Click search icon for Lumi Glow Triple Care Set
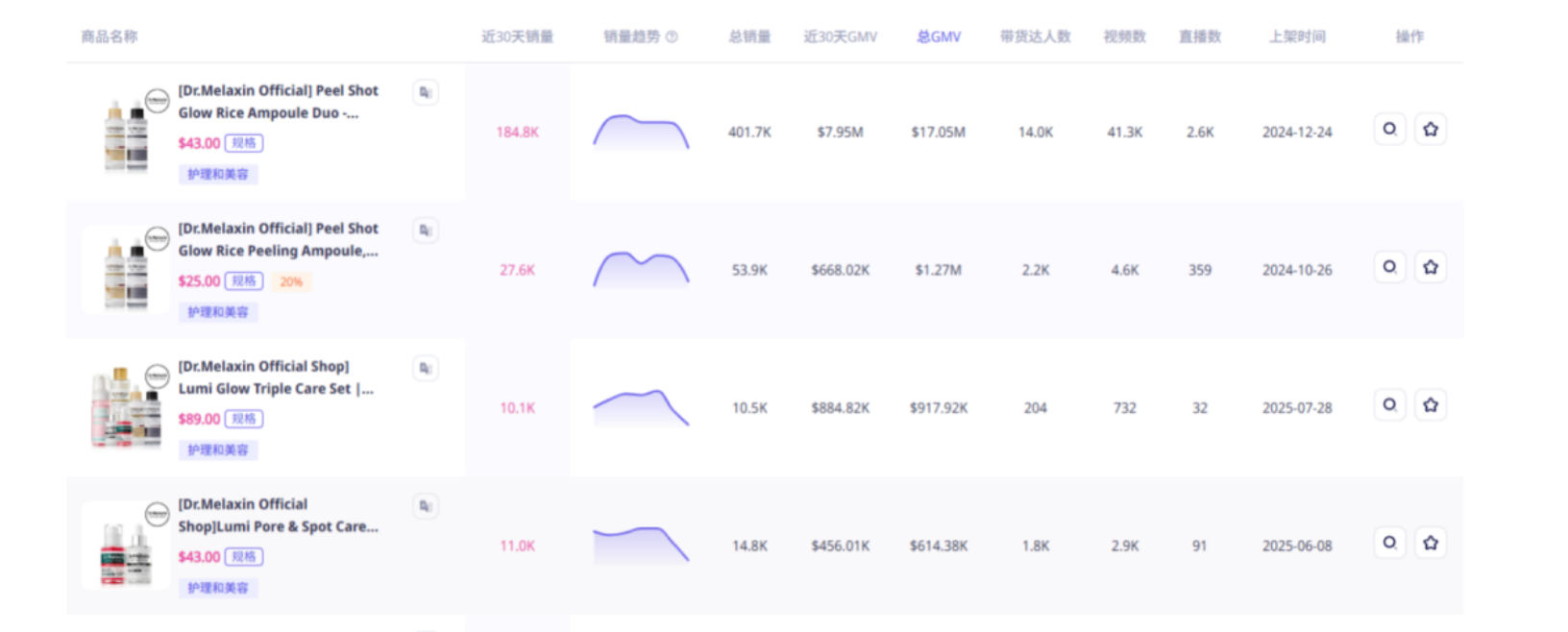Screen dimensions: 1568x632 pos(1390,404)
